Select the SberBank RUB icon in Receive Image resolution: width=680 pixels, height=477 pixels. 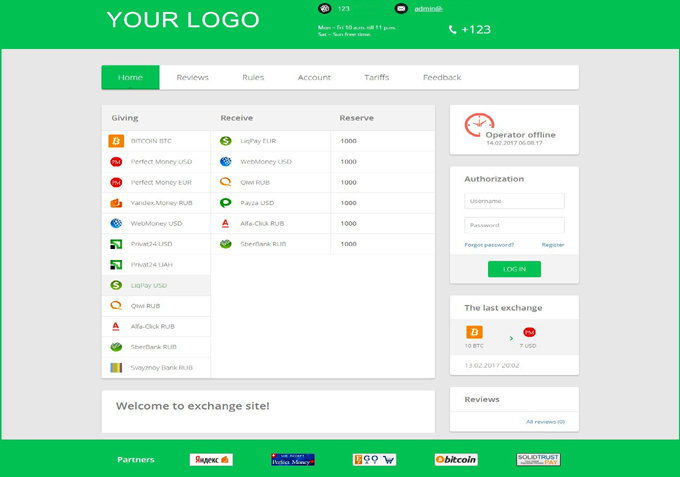click(226, 244)
